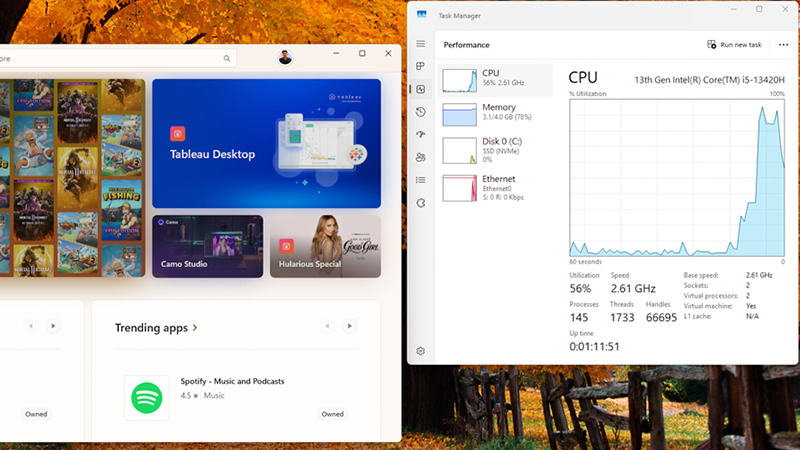The width and height of the screenshot is (800, 450).
Task: Open the Tableau Desktop featured banner
Action: tap(266, 143)
